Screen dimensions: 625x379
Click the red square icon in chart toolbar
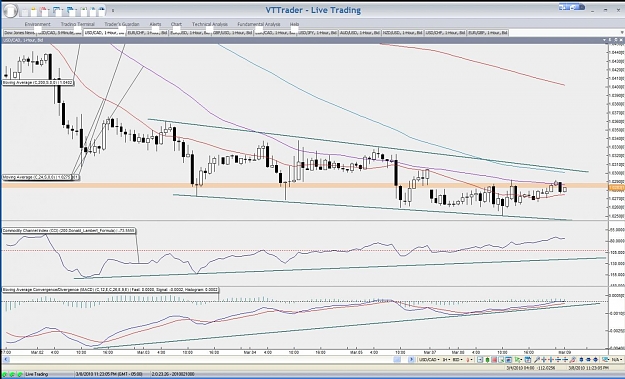point(494,360)
